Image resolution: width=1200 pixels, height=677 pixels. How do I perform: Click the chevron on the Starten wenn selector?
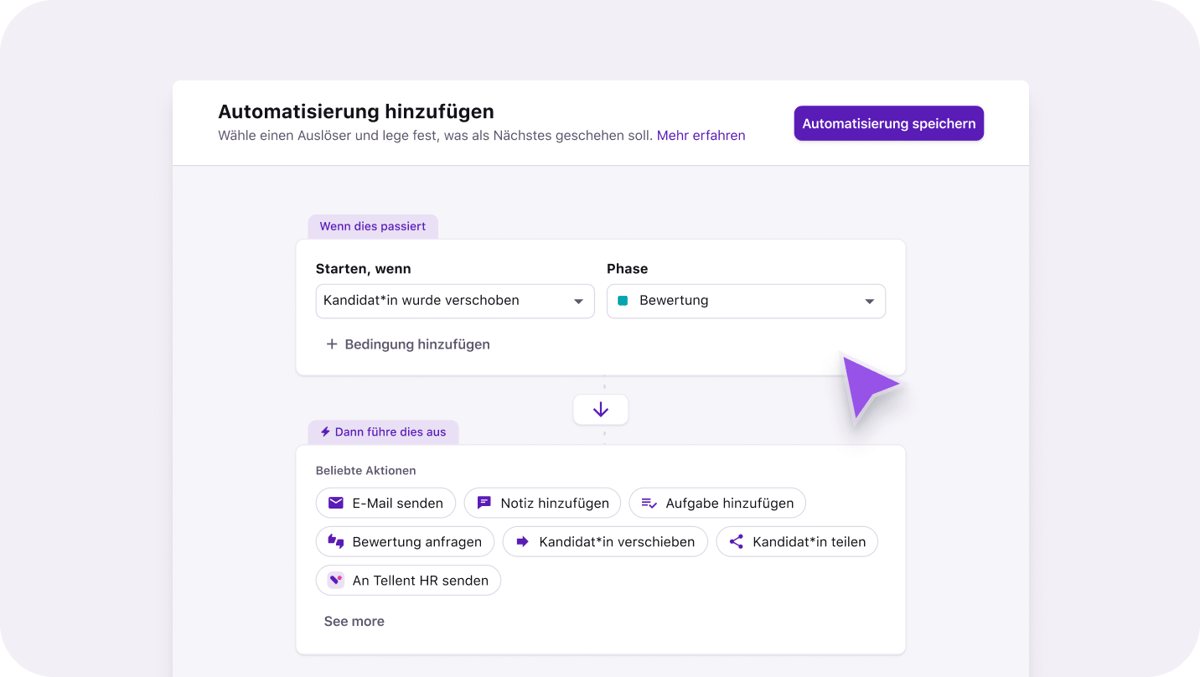click(x=578, y=300)
